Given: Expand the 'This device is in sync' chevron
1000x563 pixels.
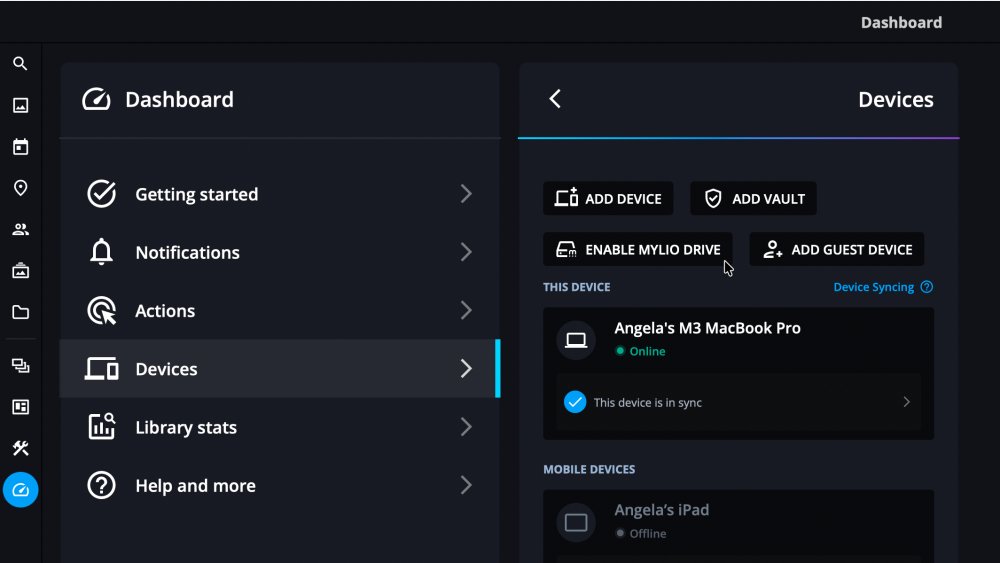Looking at the screenshot, I should (x=907, y=402).
